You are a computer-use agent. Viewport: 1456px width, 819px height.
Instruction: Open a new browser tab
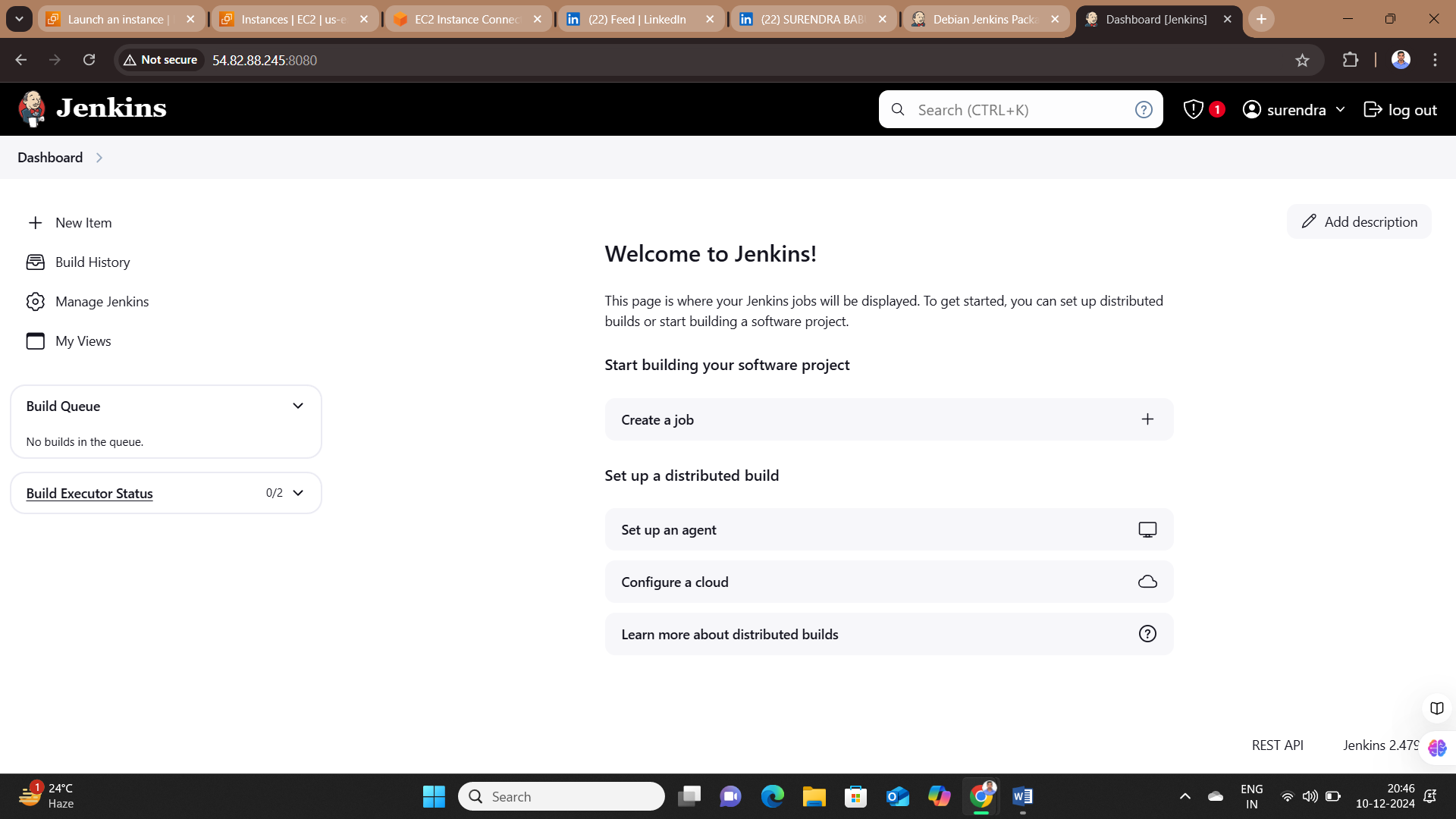coord(1261,20)
